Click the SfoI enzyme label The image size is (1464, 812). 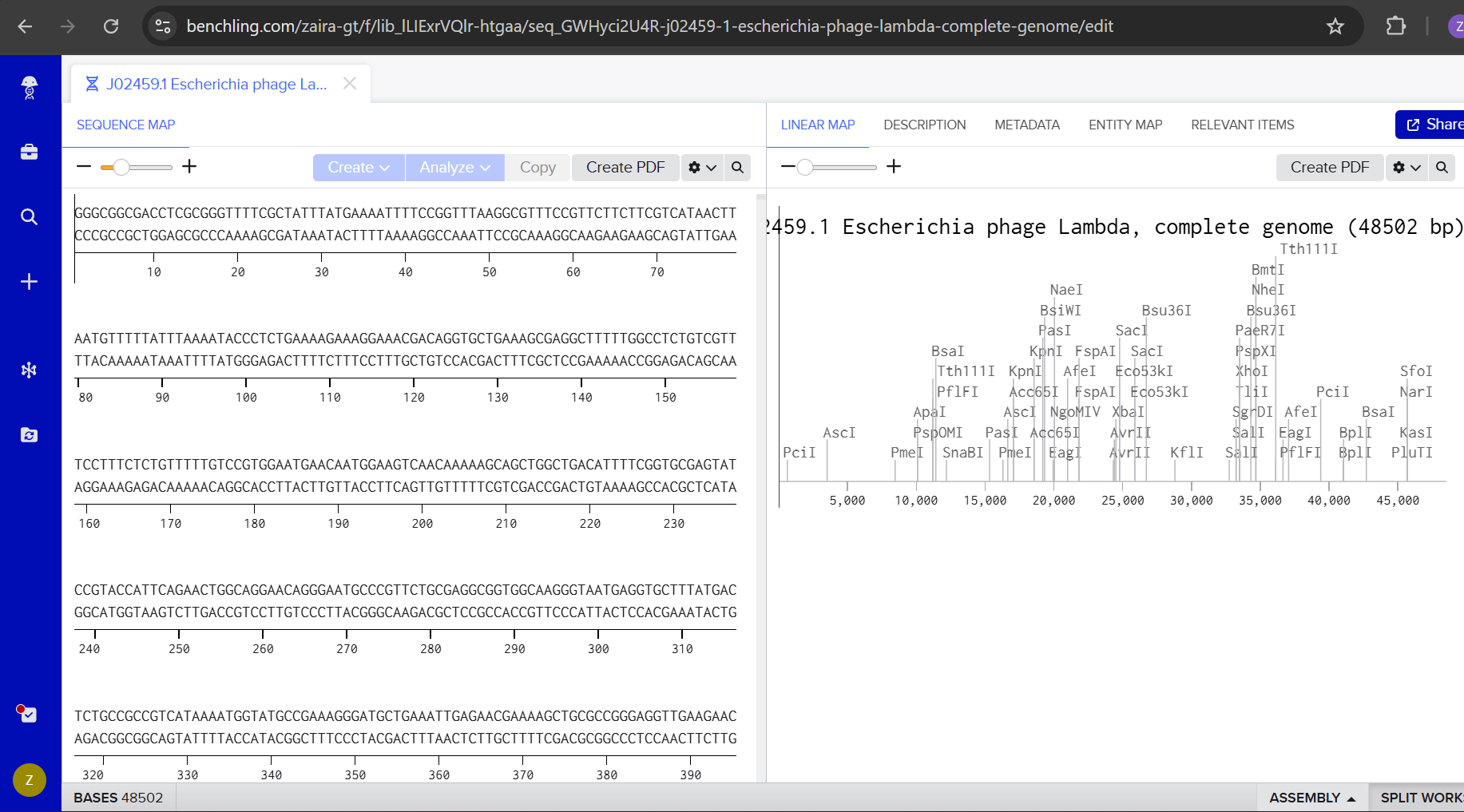(1416, 371)
